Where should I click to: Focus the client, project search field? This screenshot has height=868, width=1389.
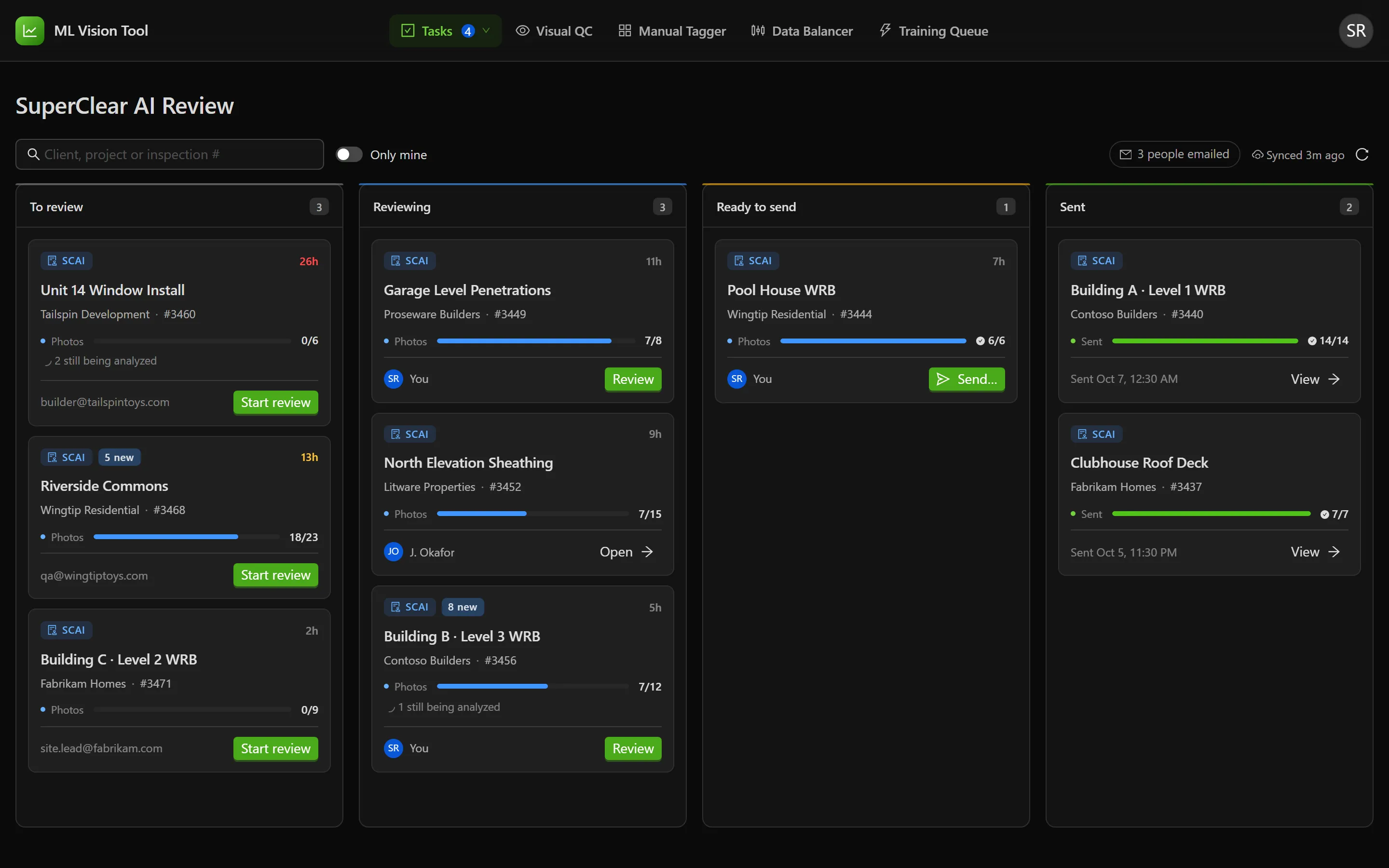coord(170,154)
